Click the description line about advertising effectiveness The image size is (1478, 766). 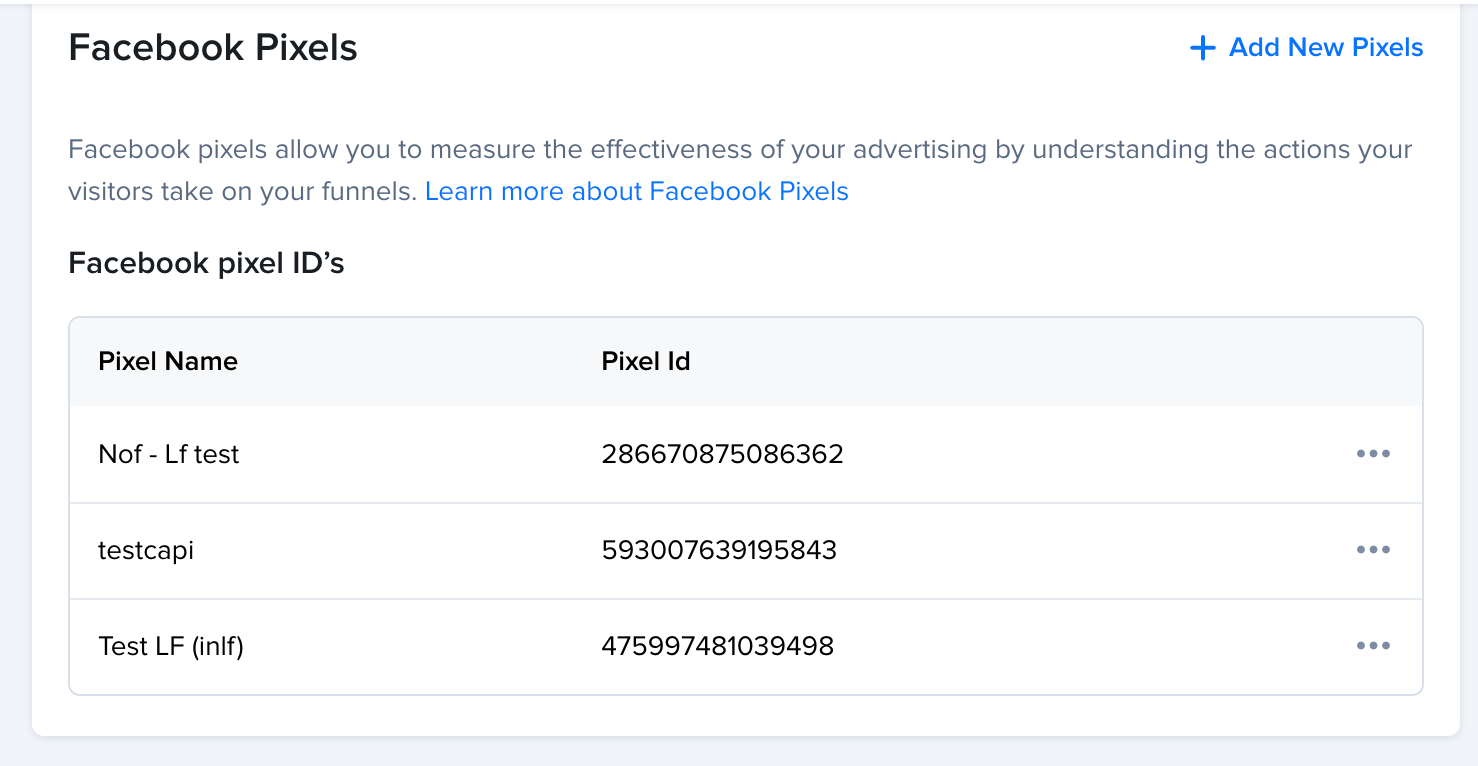(x=740, y=150)
